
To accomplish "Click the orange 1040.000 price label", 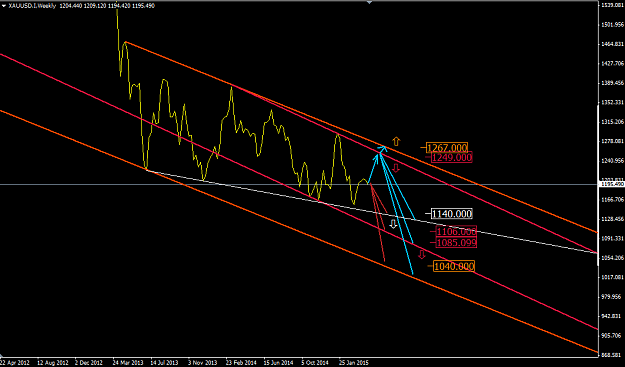I will coord(454,266).
